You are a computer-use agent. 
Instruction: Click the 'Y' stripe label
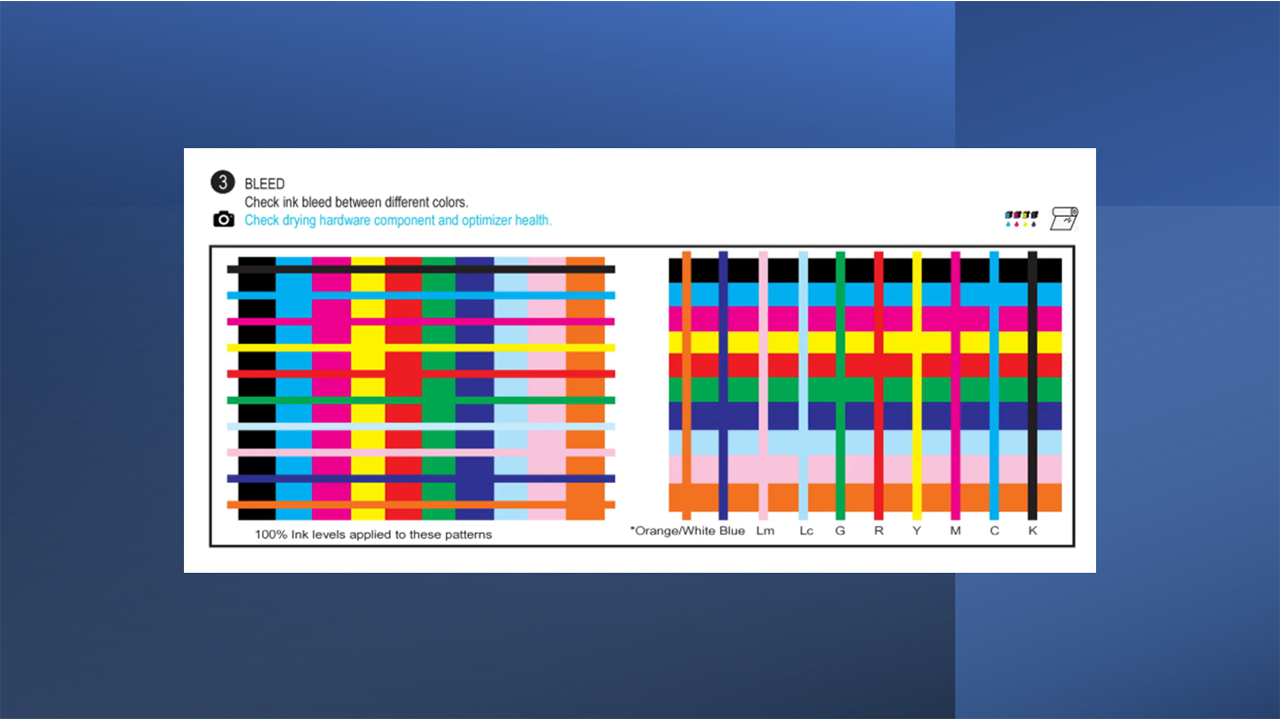tap(917, 531)
